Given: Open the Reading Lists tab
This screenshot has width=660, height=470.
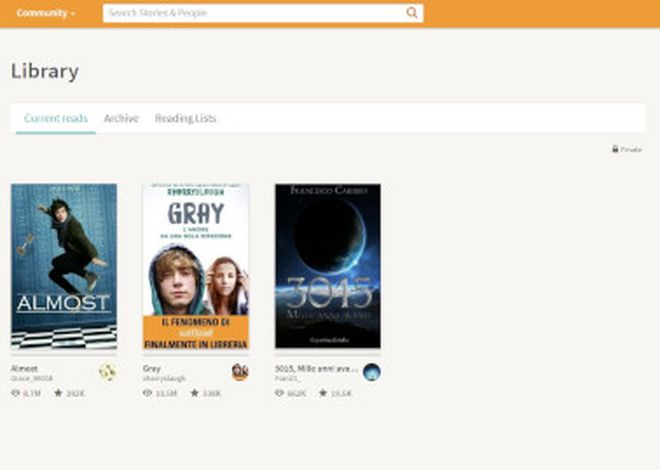Looking at the screenshot, I should coord(185,118).
